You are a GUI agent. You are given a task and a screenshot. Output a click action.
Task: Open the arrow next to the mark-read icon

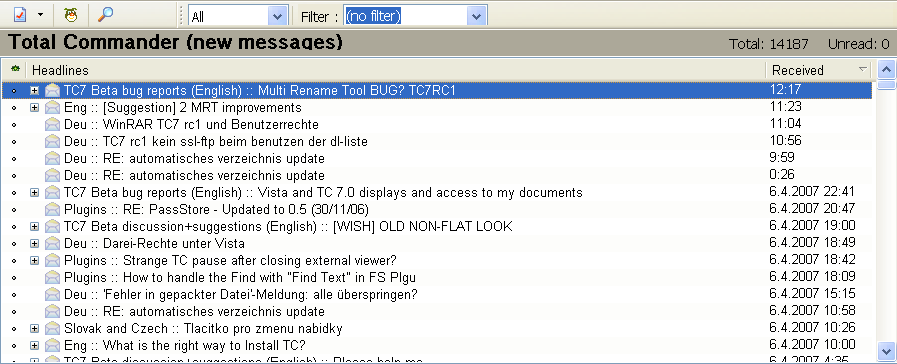[41, 15]
